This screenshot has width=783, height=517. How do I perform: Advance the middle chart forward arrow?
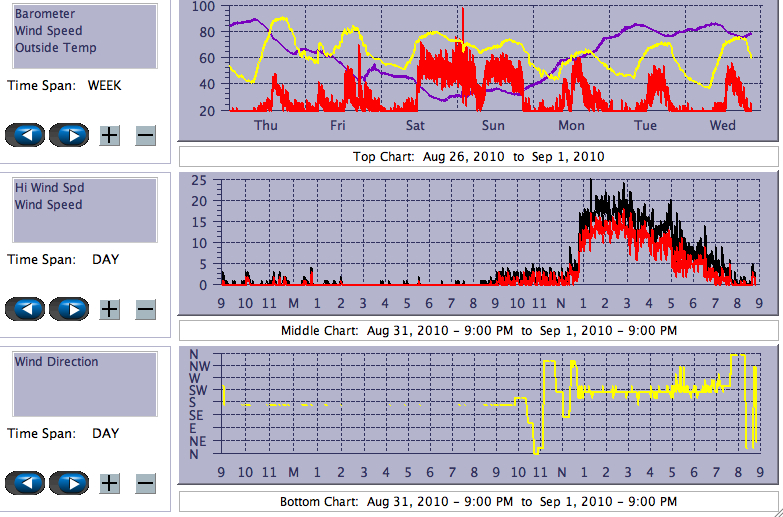pos(70,309)
